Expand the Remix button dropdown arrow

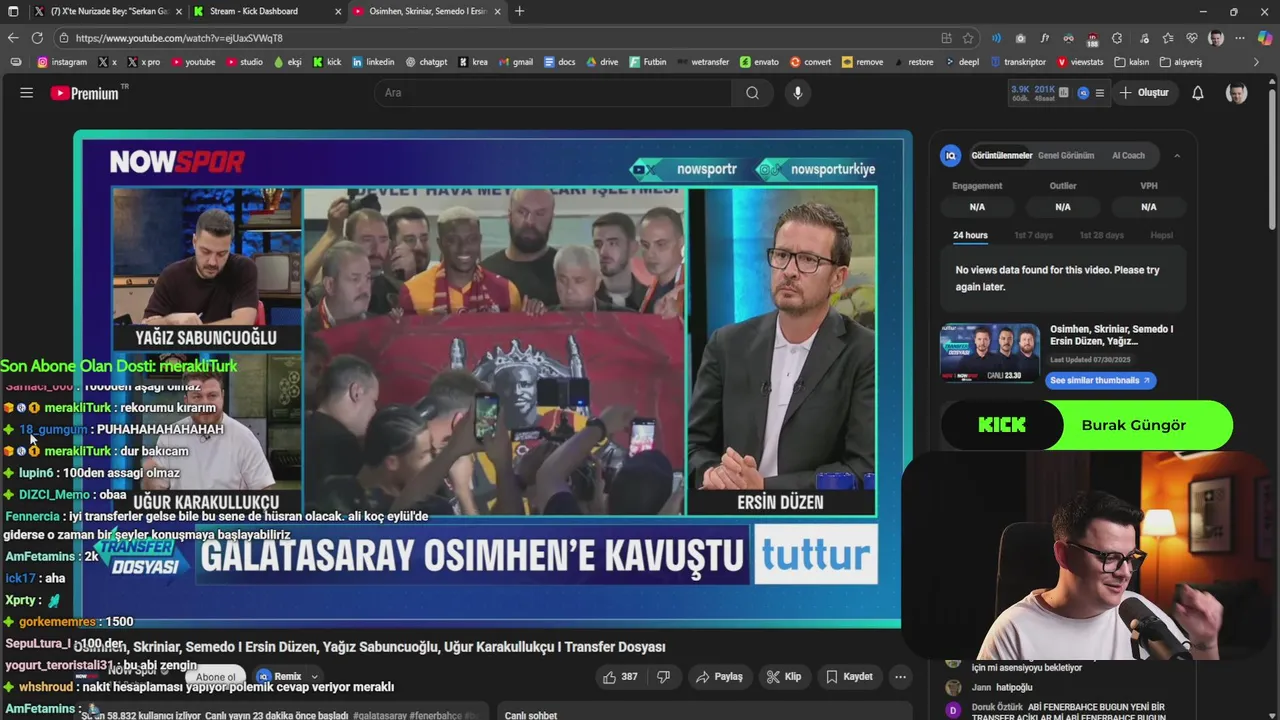click(x=314, y=677)
